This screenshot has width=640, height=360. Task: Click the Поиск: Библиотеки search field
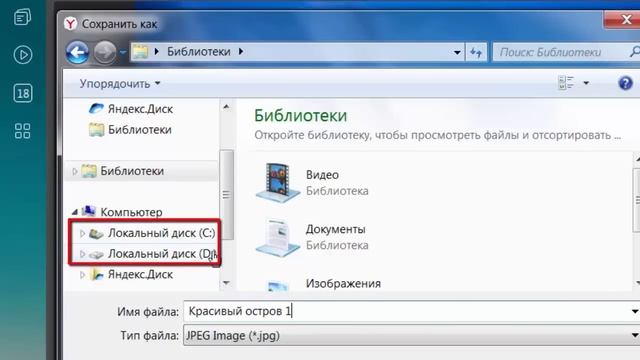pos(565,52)
